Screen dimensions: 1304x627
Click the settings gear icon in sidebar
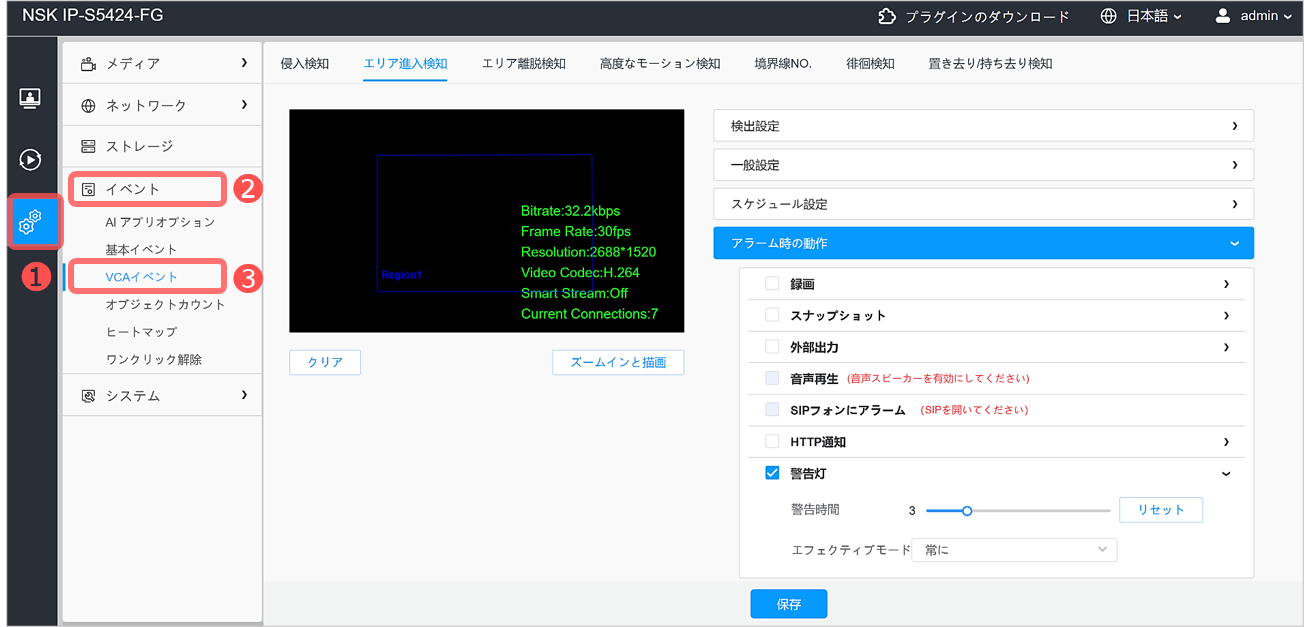(x=30, y=222)
